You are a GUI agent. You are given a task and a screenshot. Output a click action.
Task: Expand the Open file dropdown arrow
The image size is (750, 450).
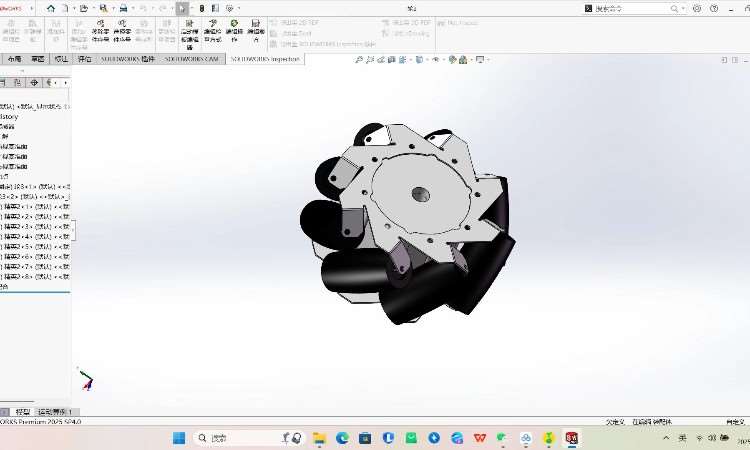click(93, 8)
